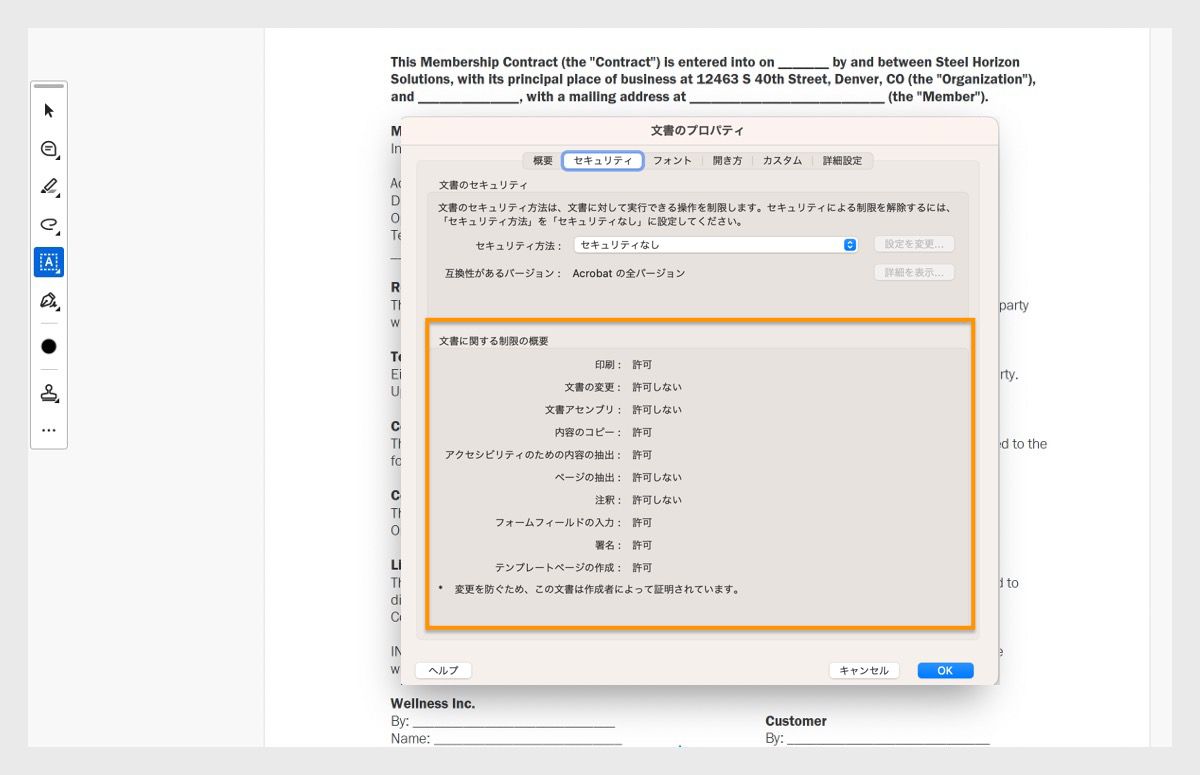Click the ellipsis for more tools

click(48, 430)
